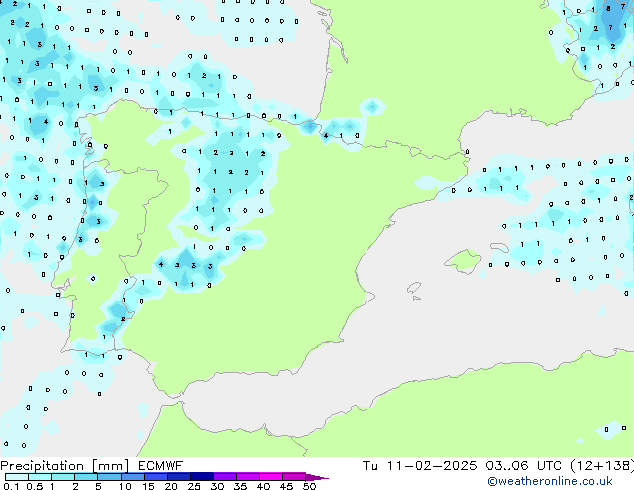
Task: Click the Mallorca island on the map
Action: pos(463,261)
